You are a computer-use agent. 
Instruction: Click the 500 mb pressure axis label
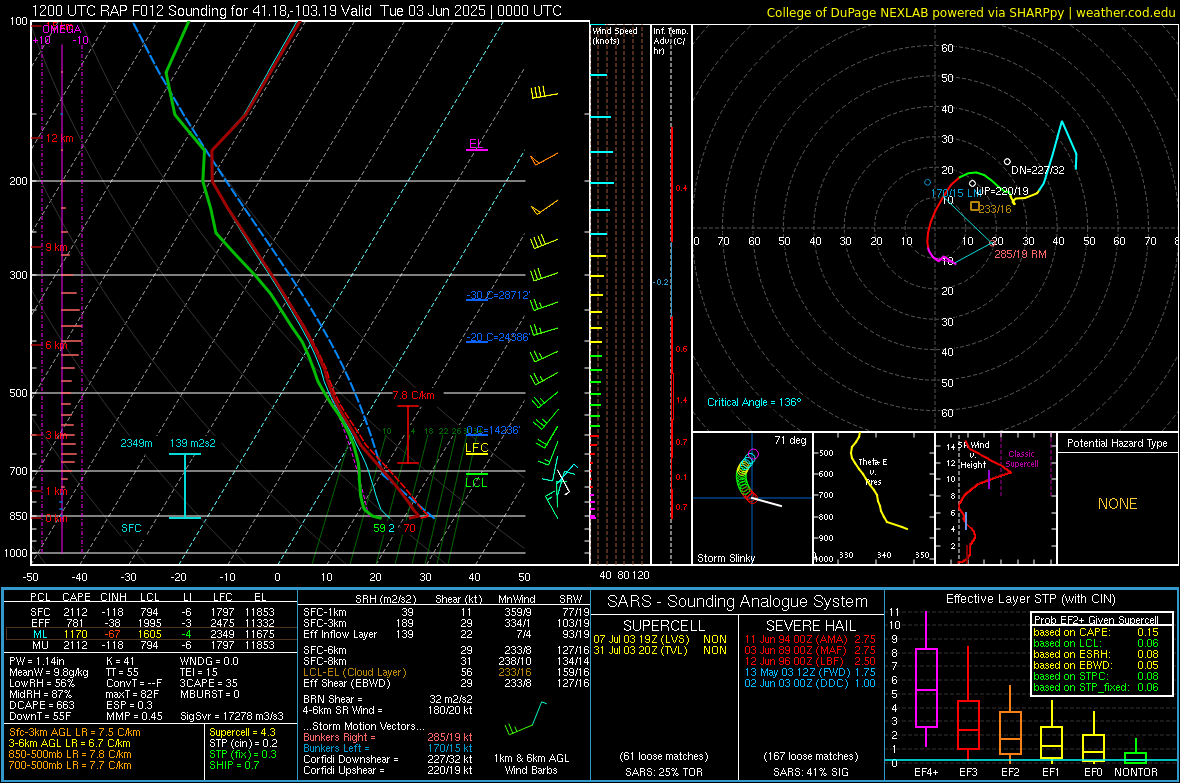point(18,393)
